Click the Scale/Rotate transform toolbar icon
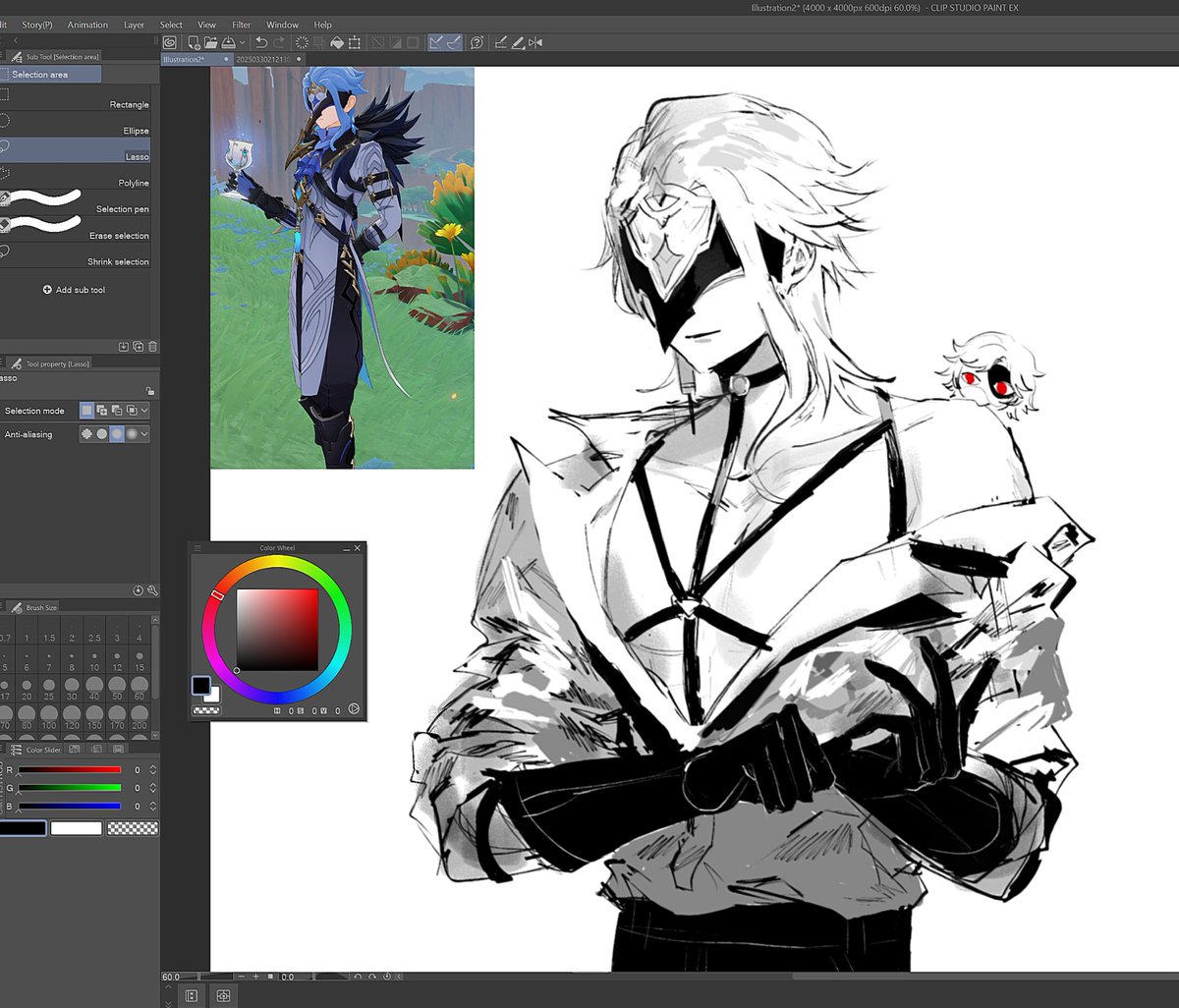Viewport: 1179px width, 1008px height. coord(354,42)
